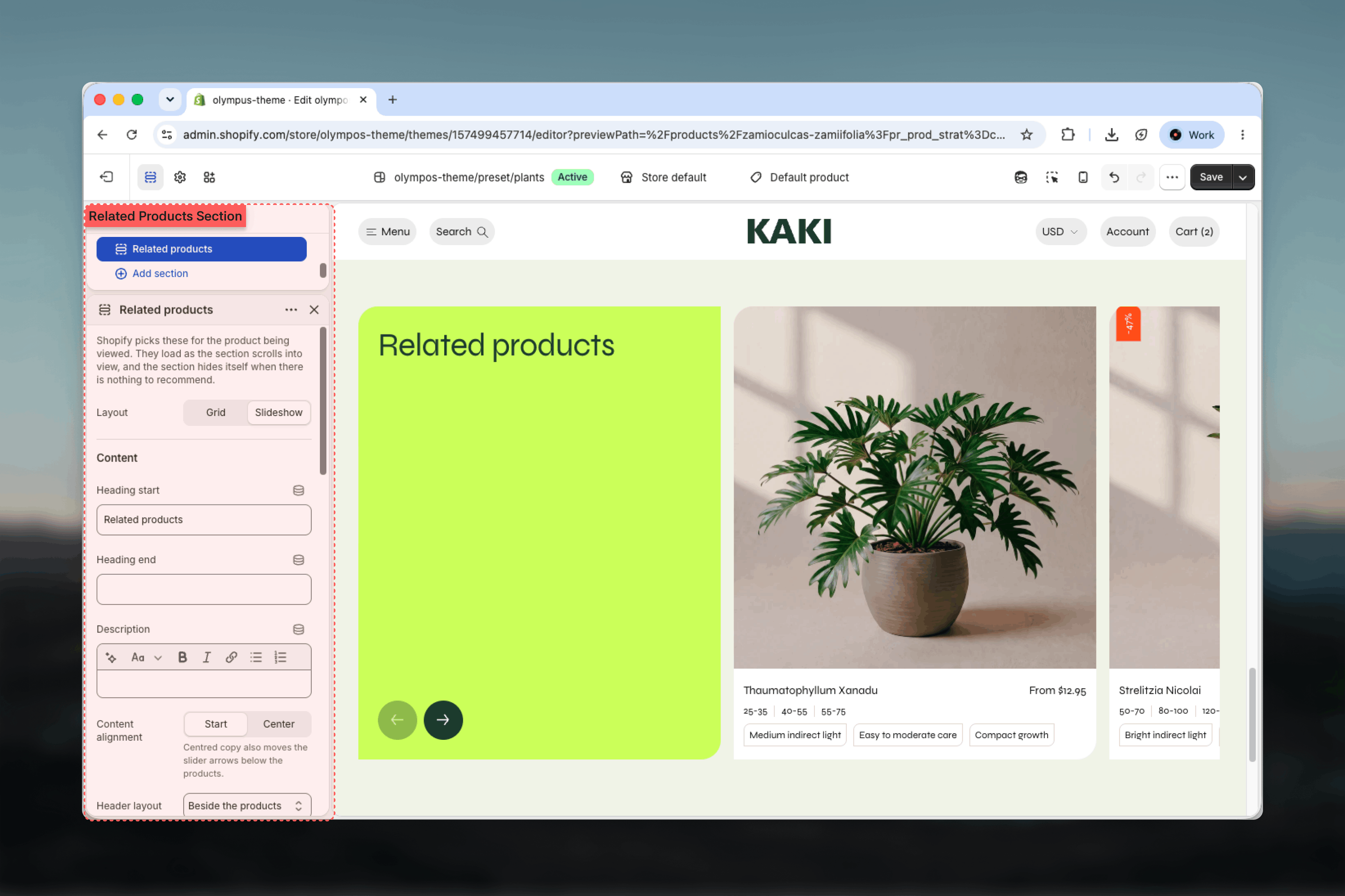This screenshot has height=896, width=1345.
Task: Redo the last change
Action: coord(1141,177)
